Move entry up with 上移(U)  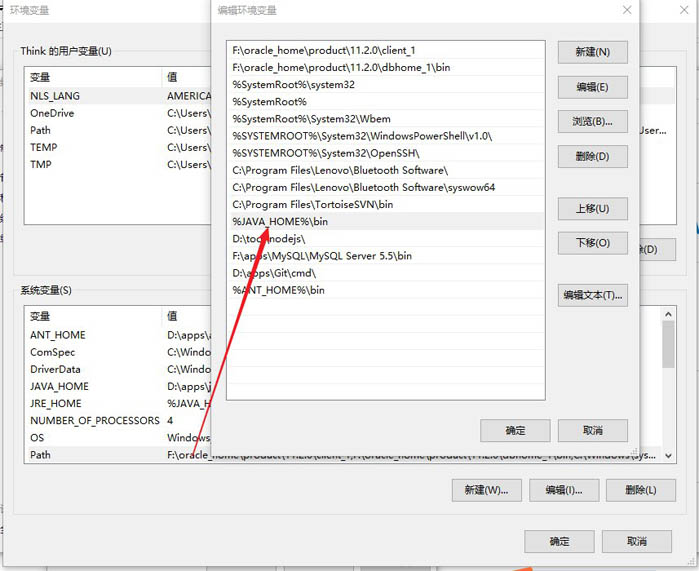tap(592, 209)
